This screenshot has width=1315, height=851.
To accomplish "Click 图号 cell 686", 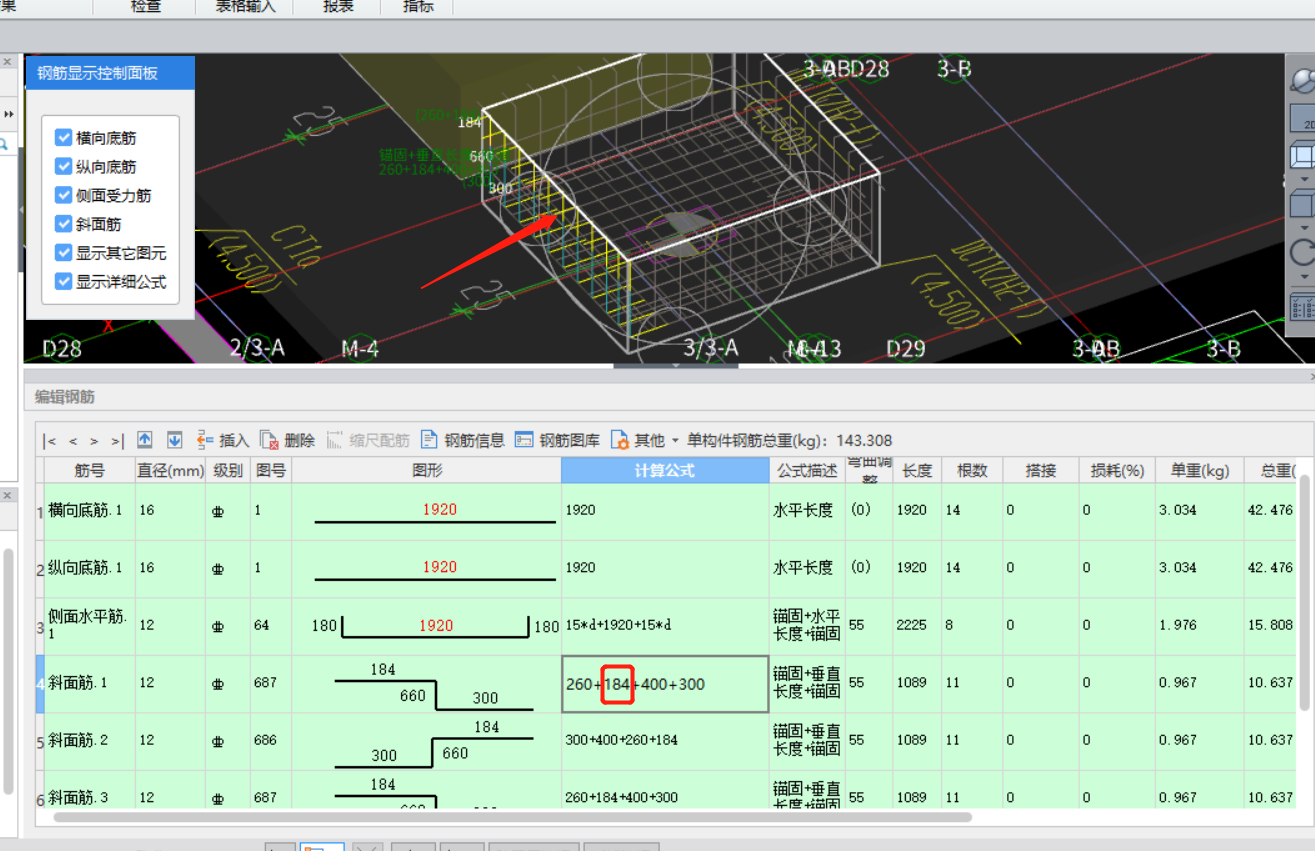I will pyautogui.click(x=270, y=741).
